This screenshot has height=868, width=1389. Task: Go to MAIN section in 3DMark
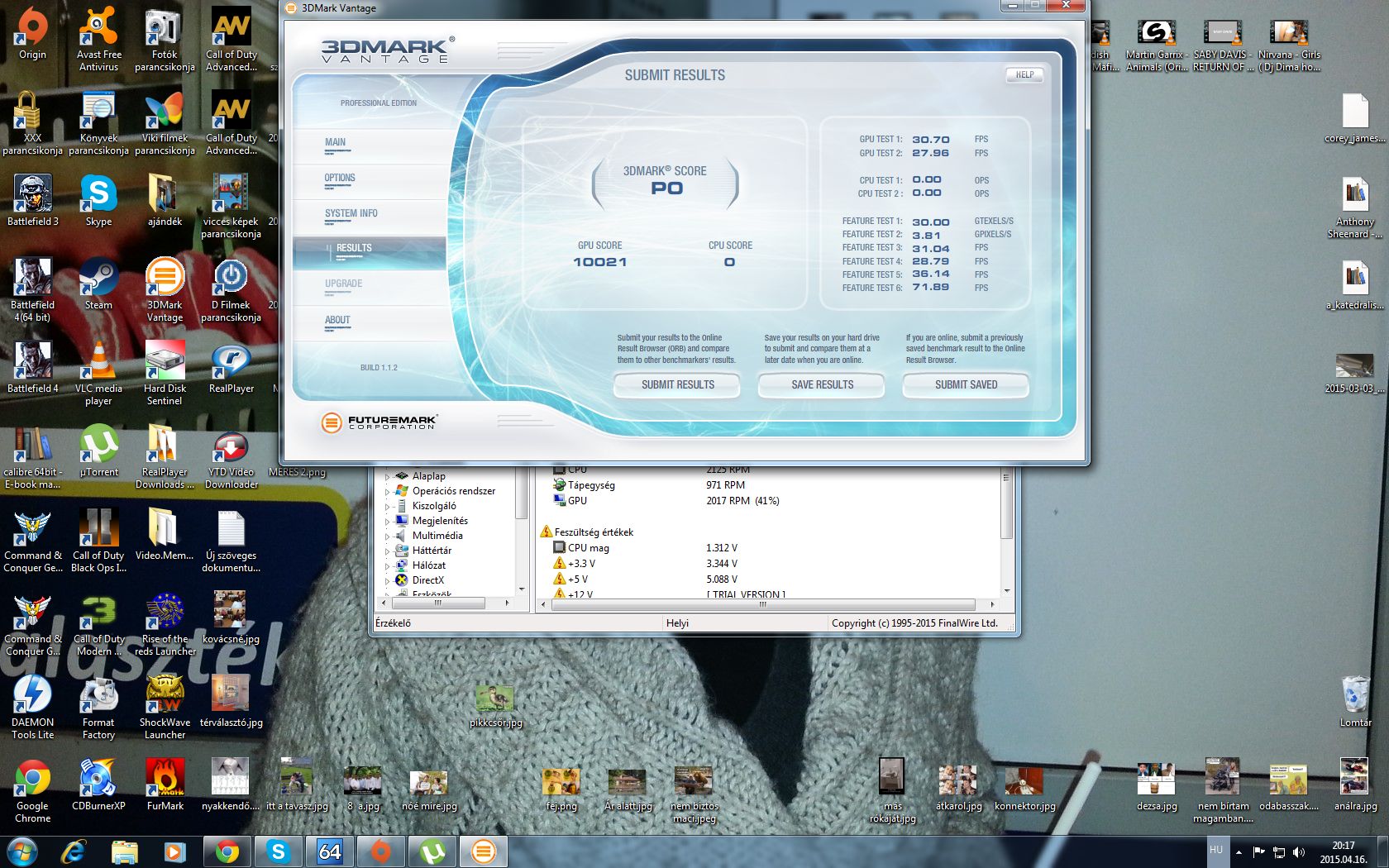click(x=336, y=142)
